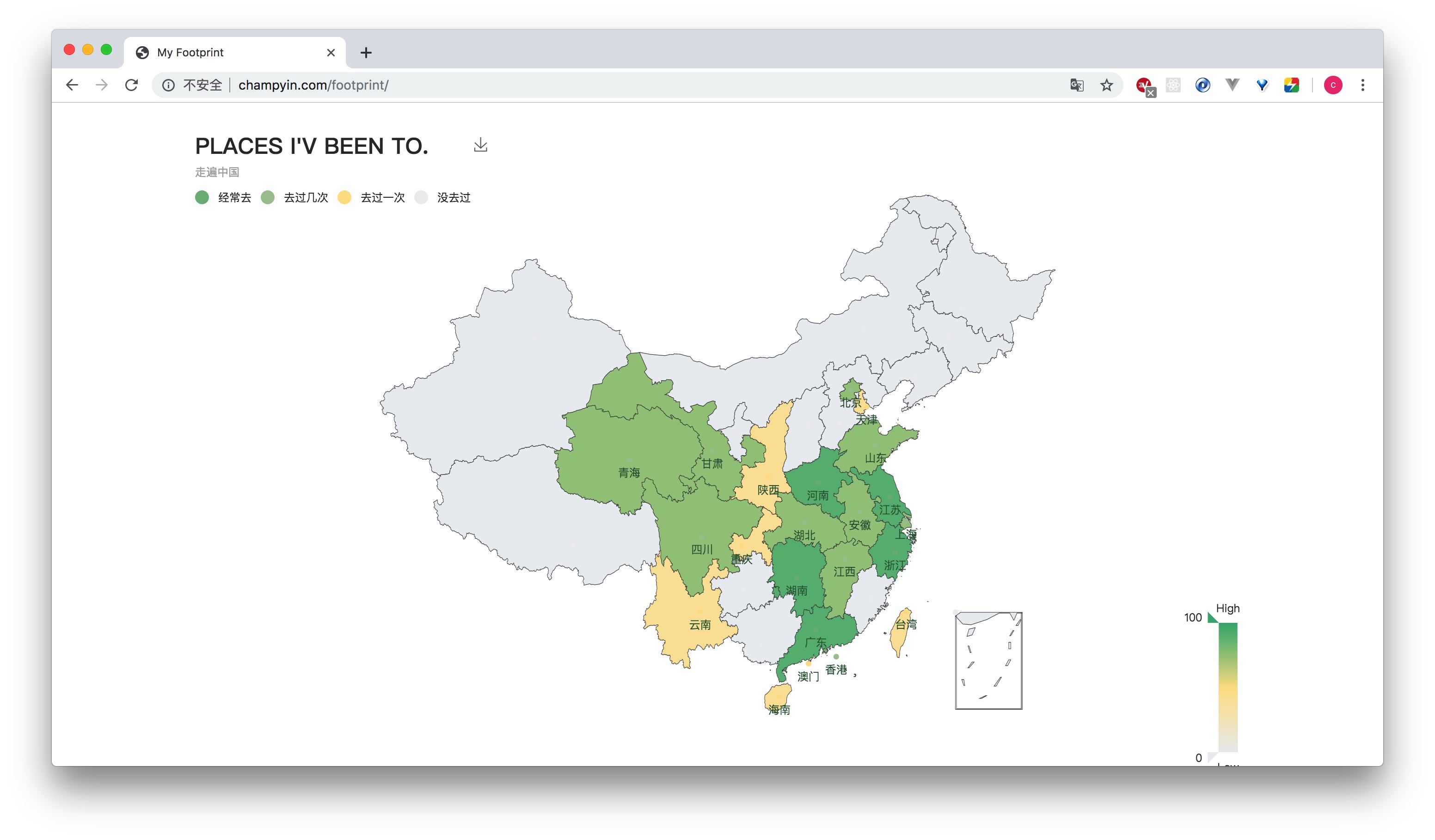Click the Vue.js devtools extension icon

coord(1232,85)
